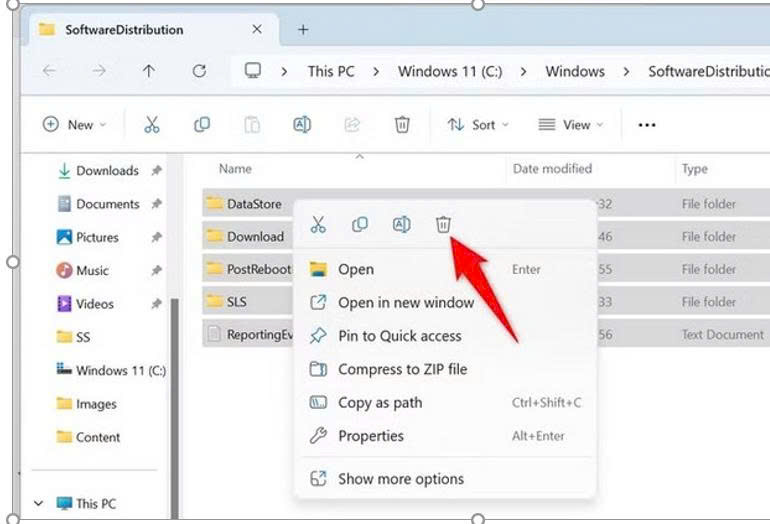770x524 pixels.
Task: Open Windows 11 (C:) in the navigation pane
Action: [x=111, y=370]
